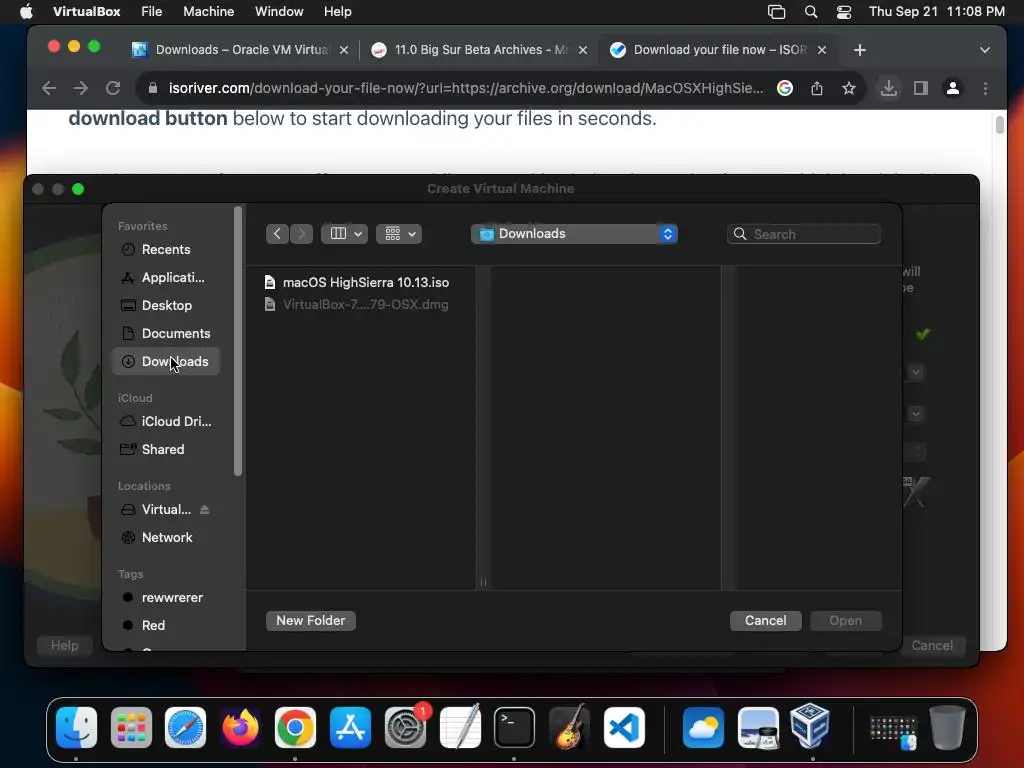Screen dimensions: 1024x768
Task: Open the Chrome profile icon
Action: 953,88
